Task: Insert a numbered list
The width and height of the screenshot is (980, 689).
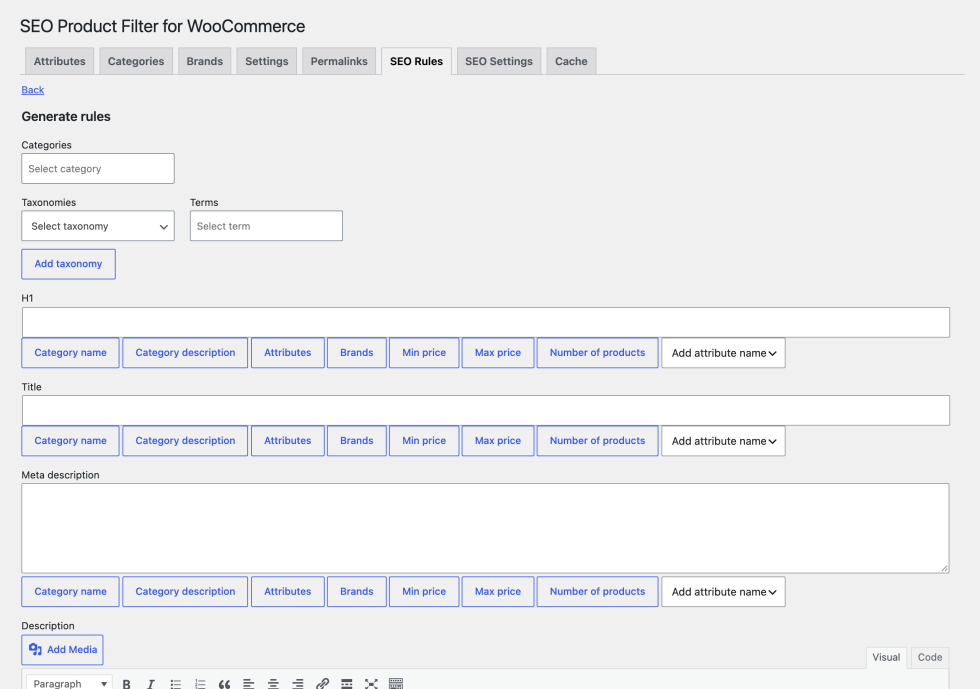Action: click(x=200, y=683)
